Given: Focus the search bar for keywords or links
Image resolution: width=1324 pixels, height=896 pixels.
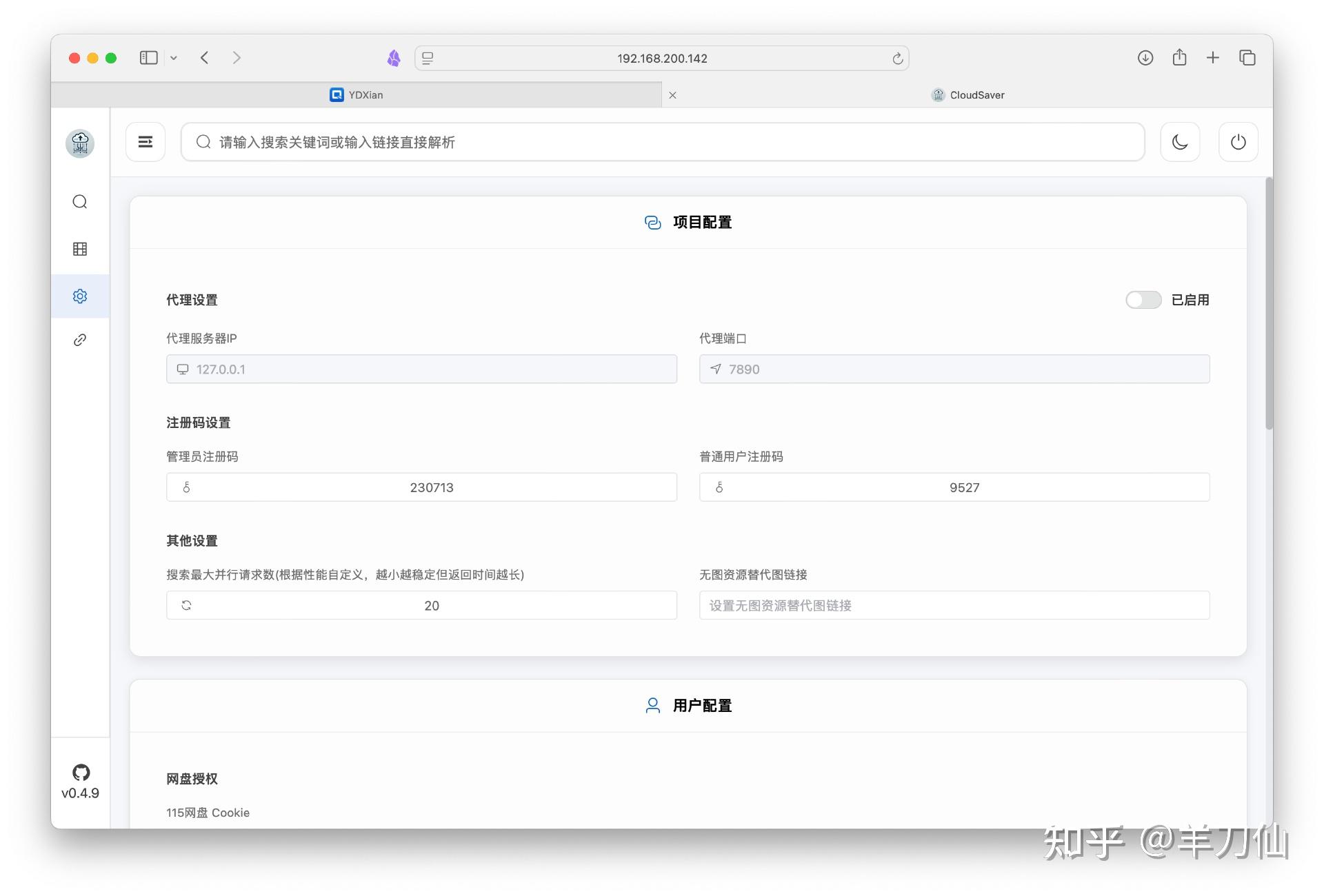Looking at the screenshot, I should click(x=662, y=142).
